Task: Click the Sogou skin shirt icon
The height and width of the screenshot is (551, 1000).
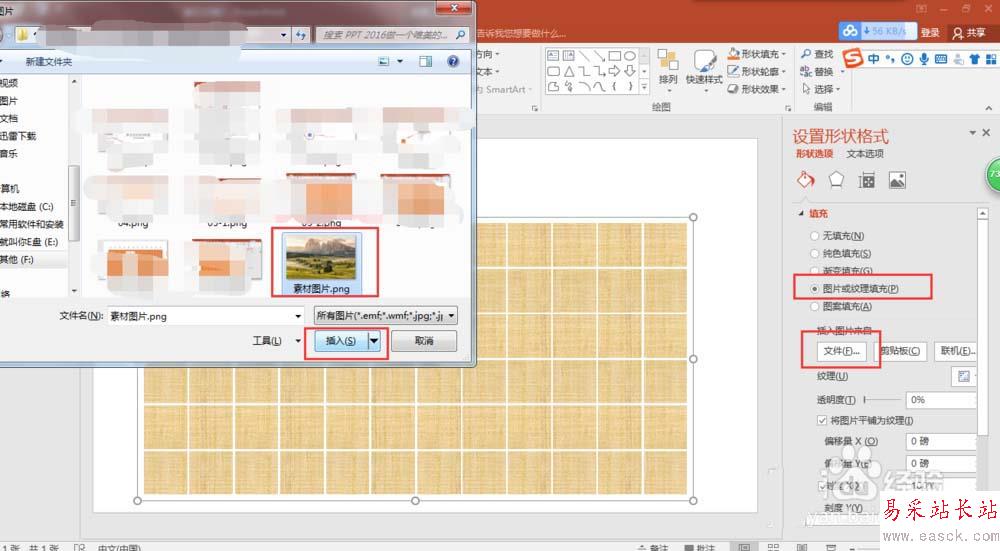Action: point(974,59)
